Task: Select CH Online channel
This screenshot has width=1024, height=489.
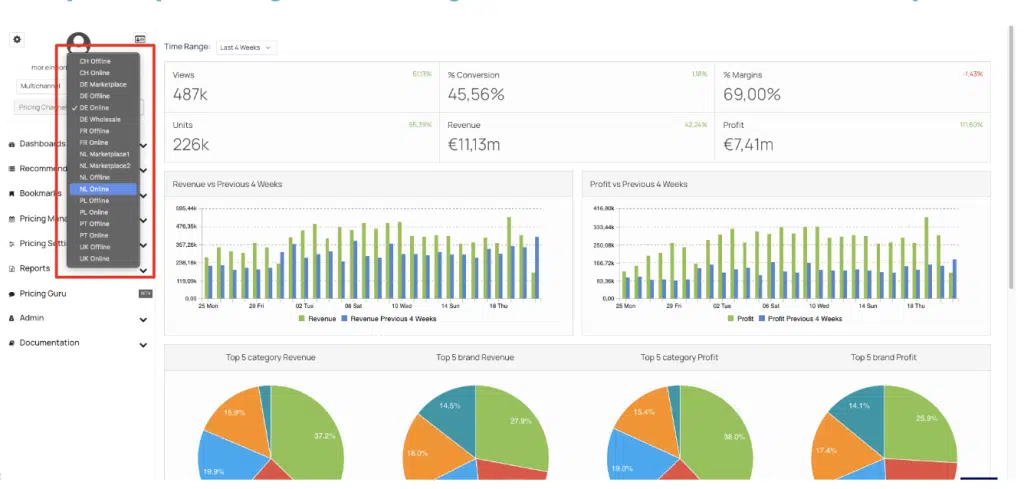Action: click(x=104, y=73)
